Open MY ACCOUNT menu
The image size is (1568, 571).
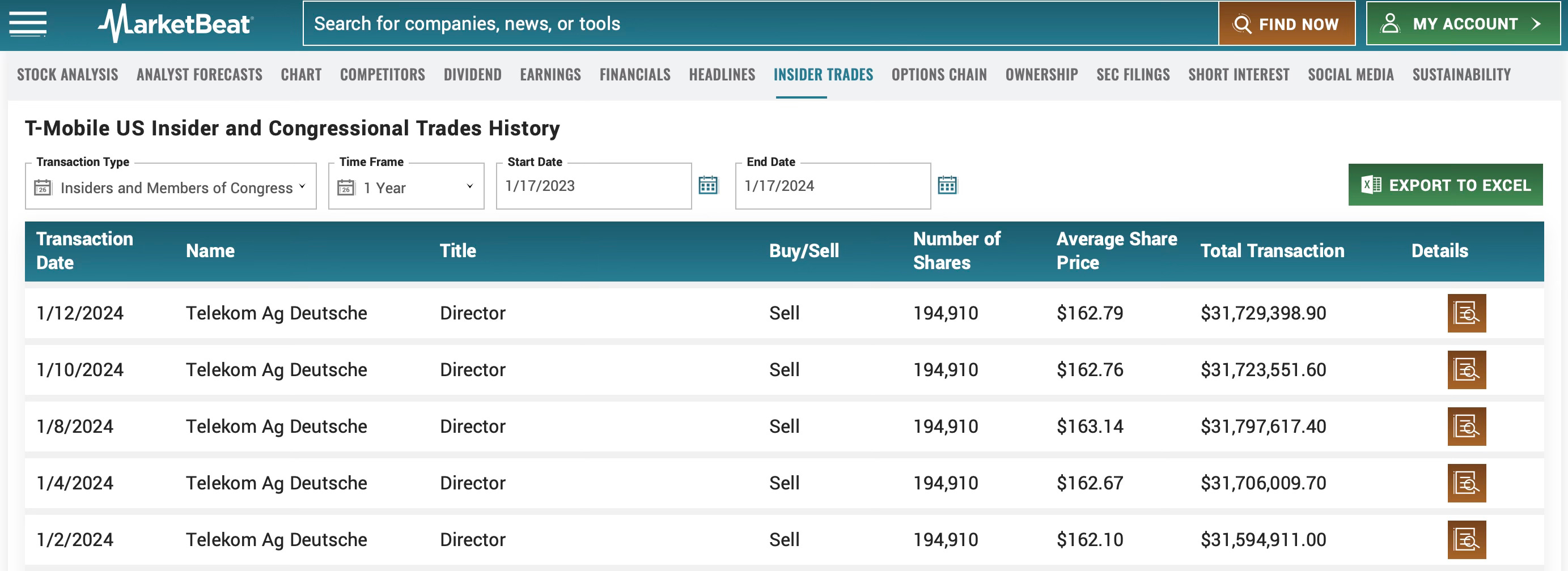pos(1463,23)
